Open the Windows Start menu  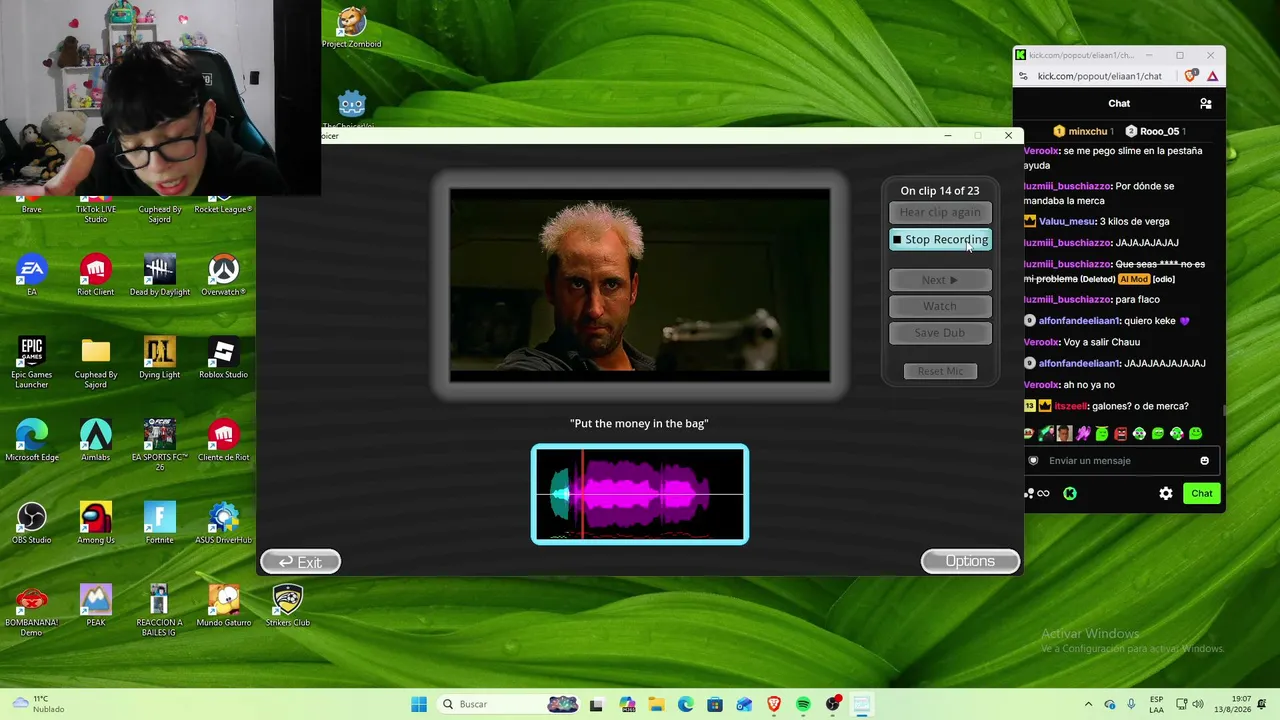419,704
